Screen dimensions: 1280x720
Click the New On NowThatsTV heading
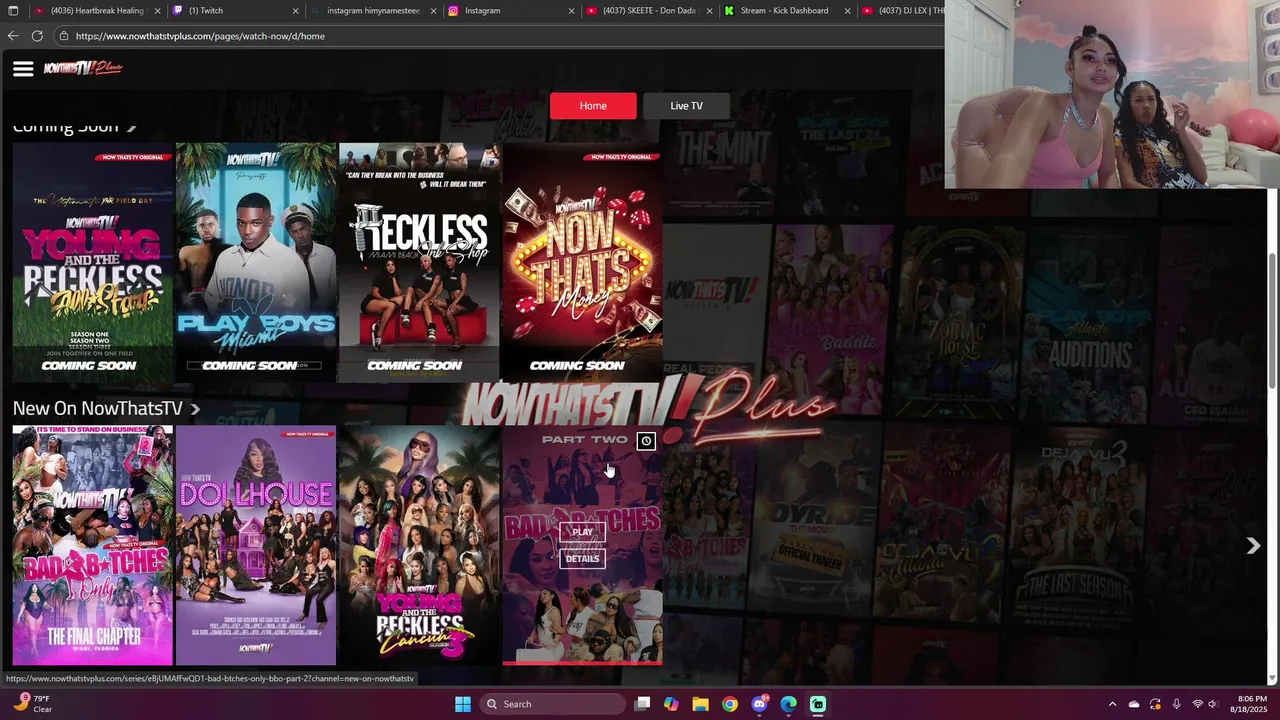click(x=98, y=409)
